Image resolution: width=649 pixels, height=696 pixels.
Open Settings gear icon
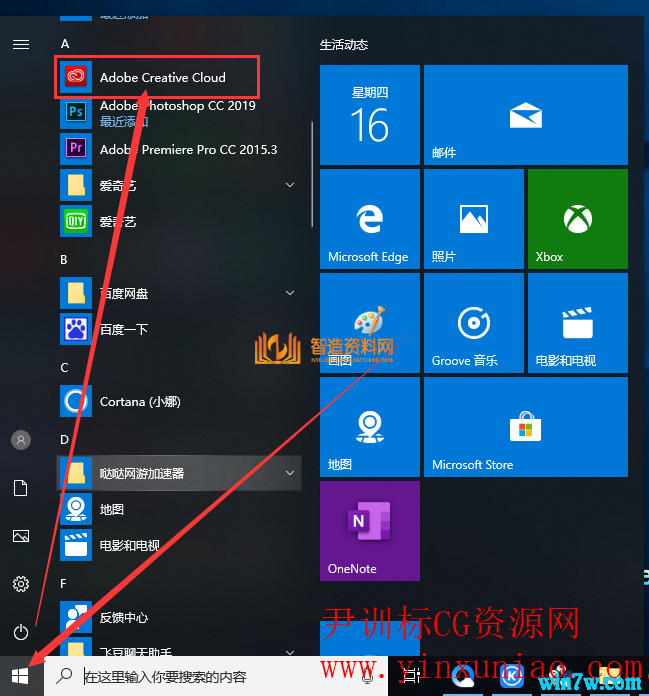[x=21, y=584]
